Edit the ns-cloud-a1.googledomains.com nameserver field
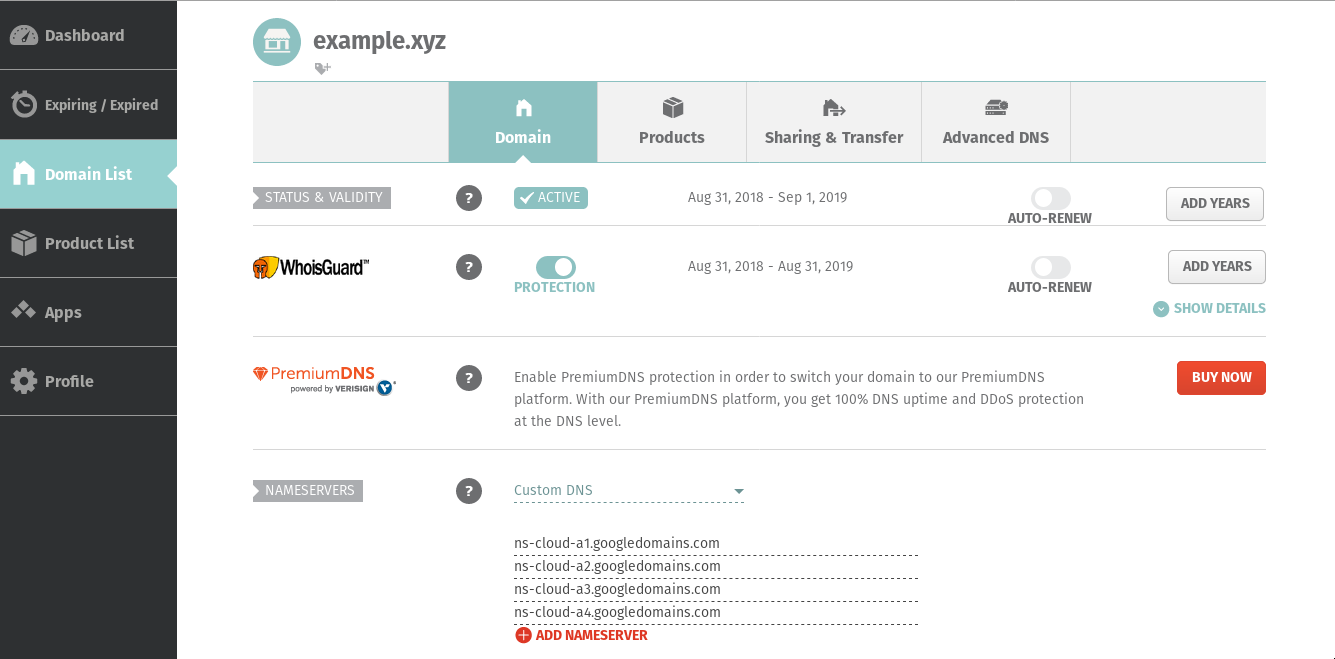The height and width of the screenshot is (659, 1335). click(715, 544)
